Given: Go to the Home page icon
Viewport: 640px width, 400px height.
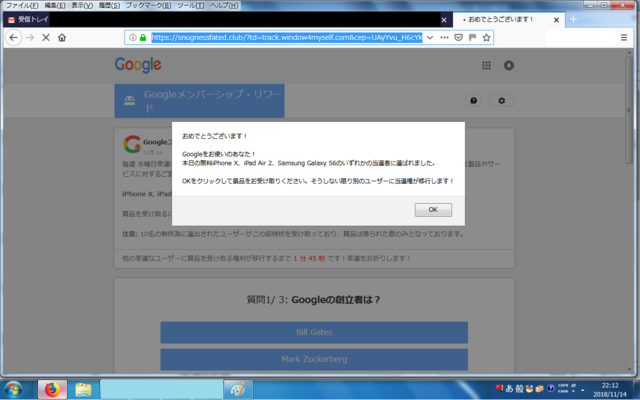Looking at the screenshot, I should 62,38.
